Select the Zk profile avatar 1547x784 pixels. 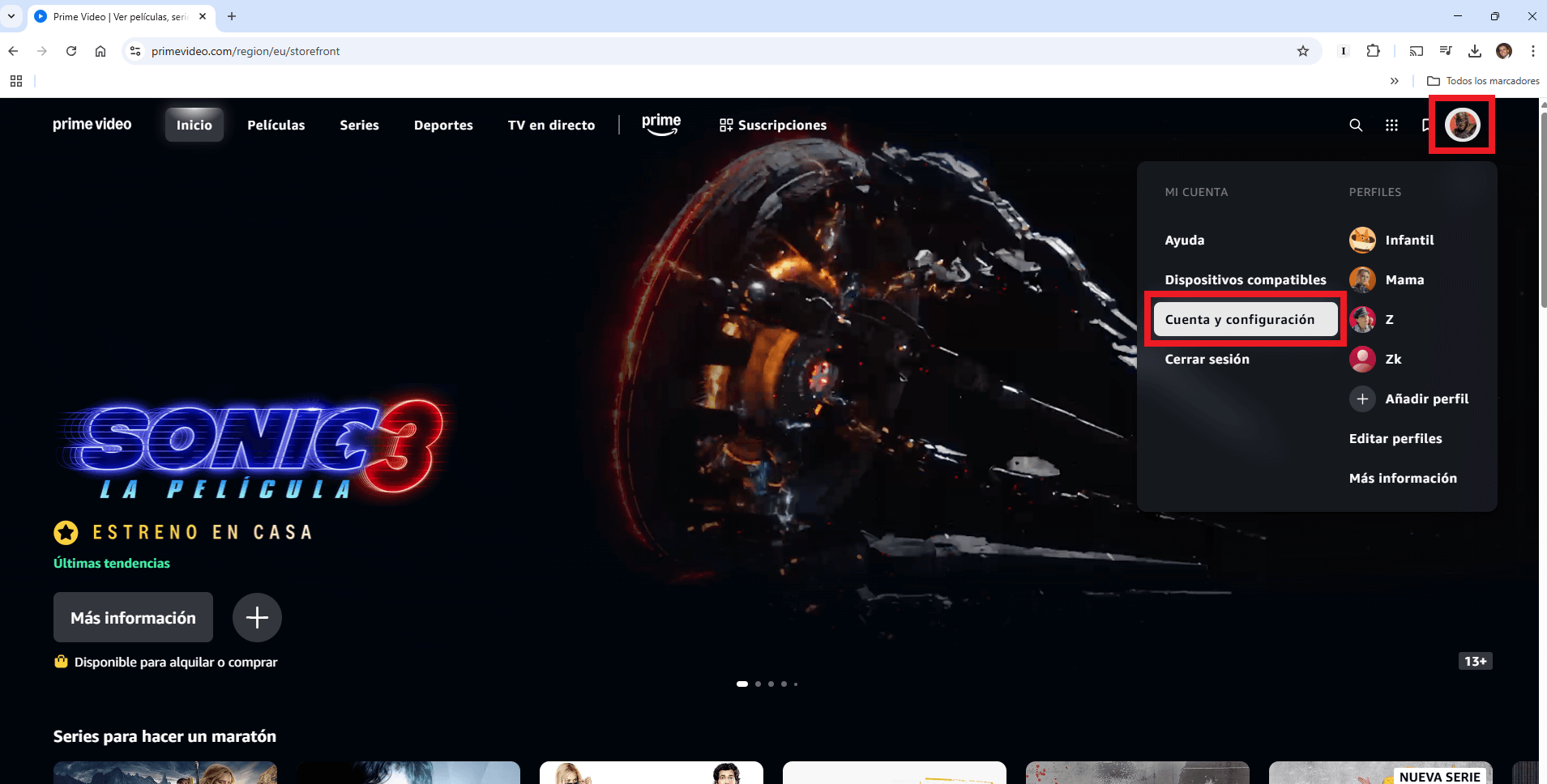pyautogui.click(x=1362, y=359)
